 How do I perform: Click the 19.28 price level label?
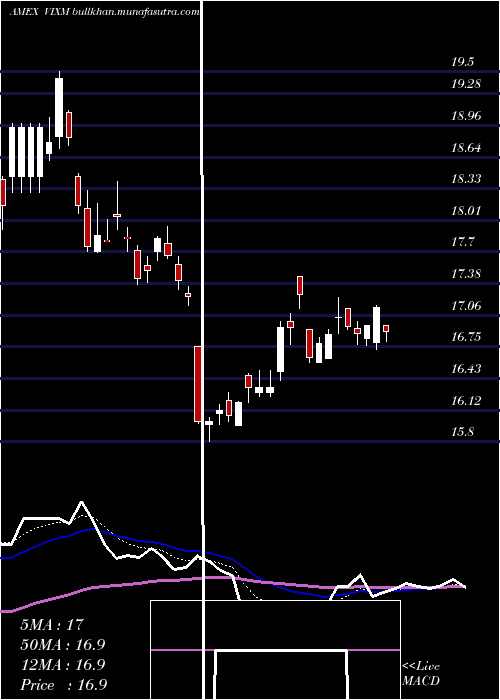point(466,83)
